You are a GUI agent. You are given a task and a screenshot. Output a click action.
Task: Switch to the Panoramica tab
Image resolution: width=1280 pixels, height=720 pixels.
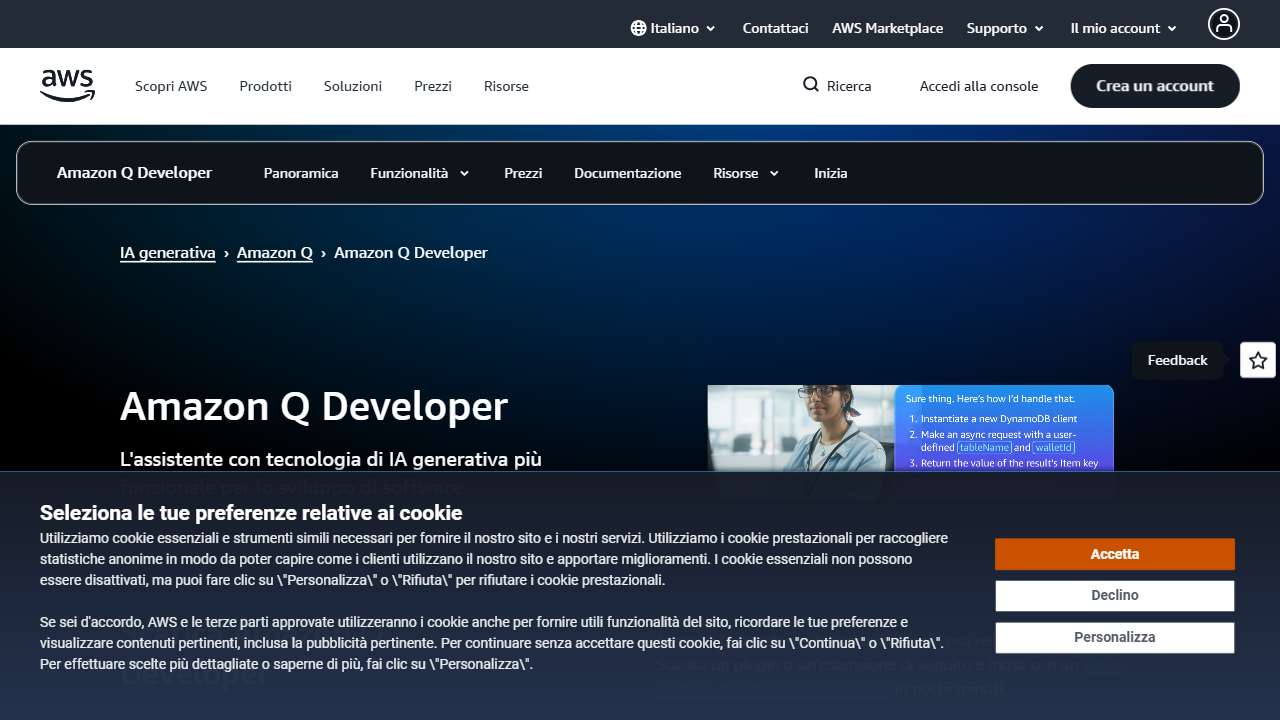(301, 173)
